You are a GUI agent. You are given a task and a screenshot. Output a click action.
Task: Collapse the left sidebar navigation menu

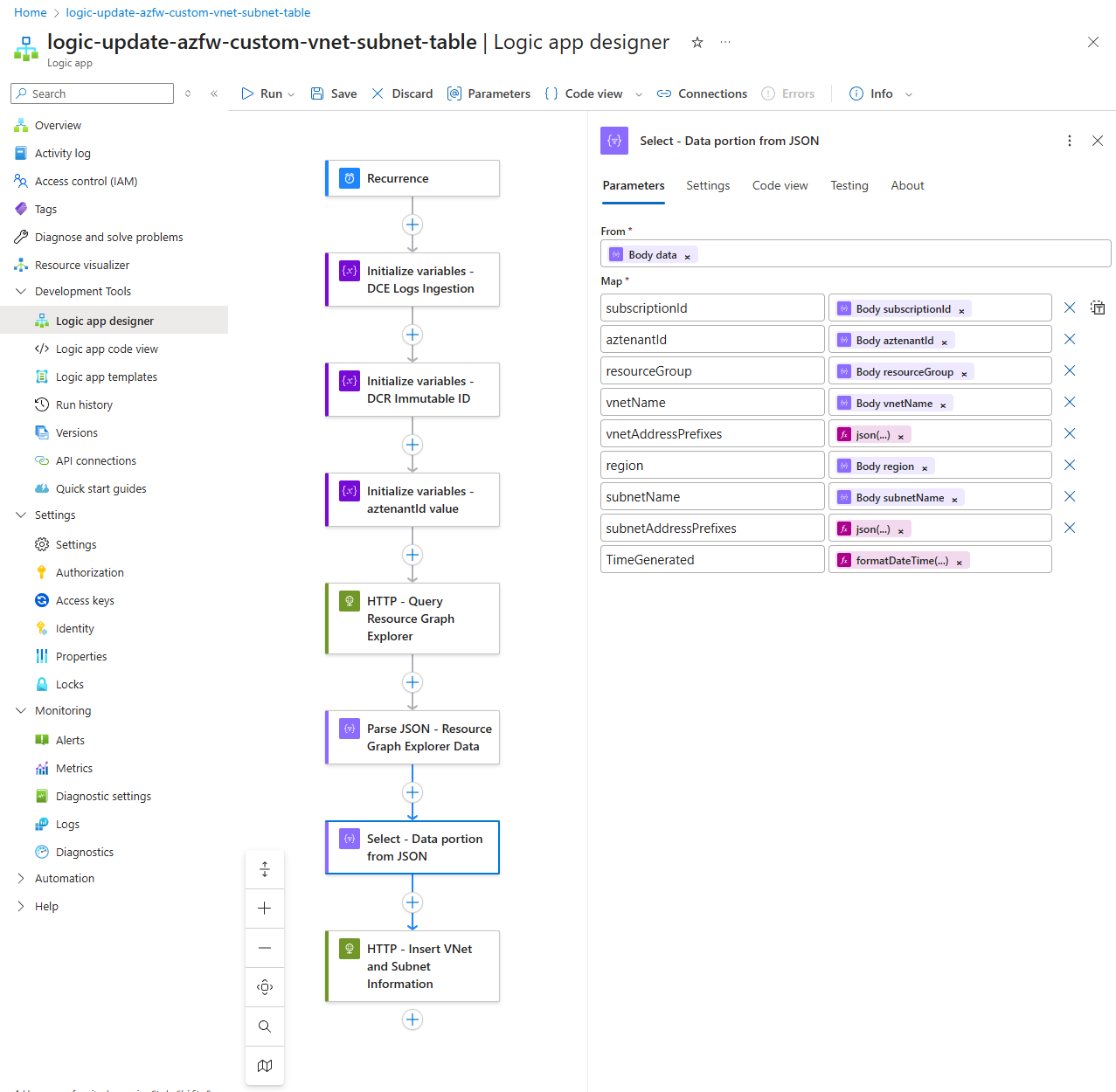pos(214,93)
